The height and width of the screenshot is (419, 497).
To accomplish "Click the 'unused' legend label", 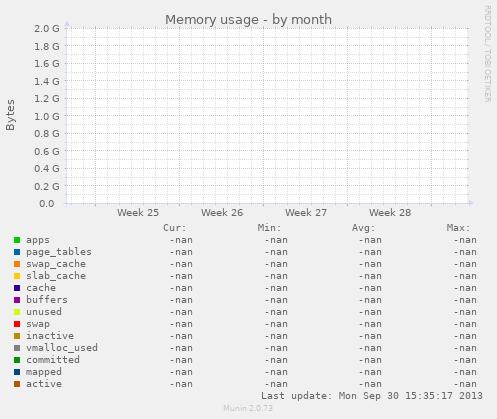I will [44, 312].
